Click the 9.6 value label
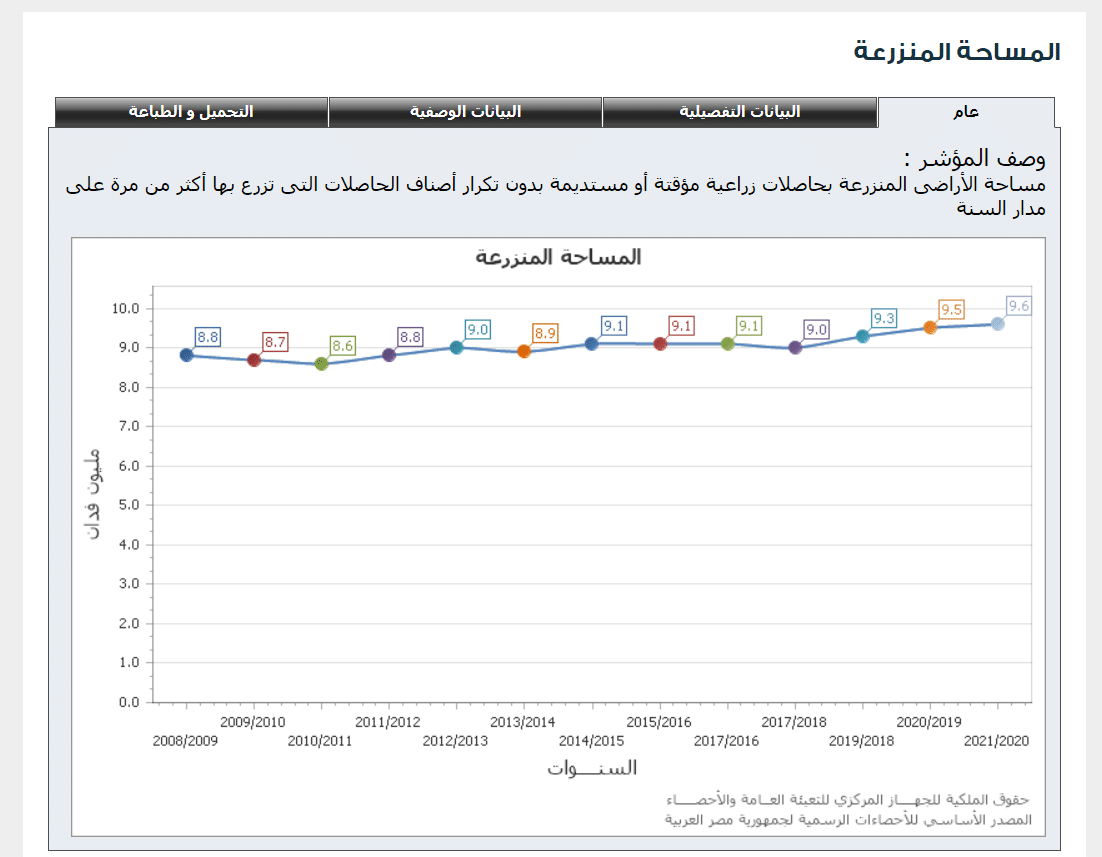Image resolution: width=1102 pixels, height=857 pixels. 1019,306
